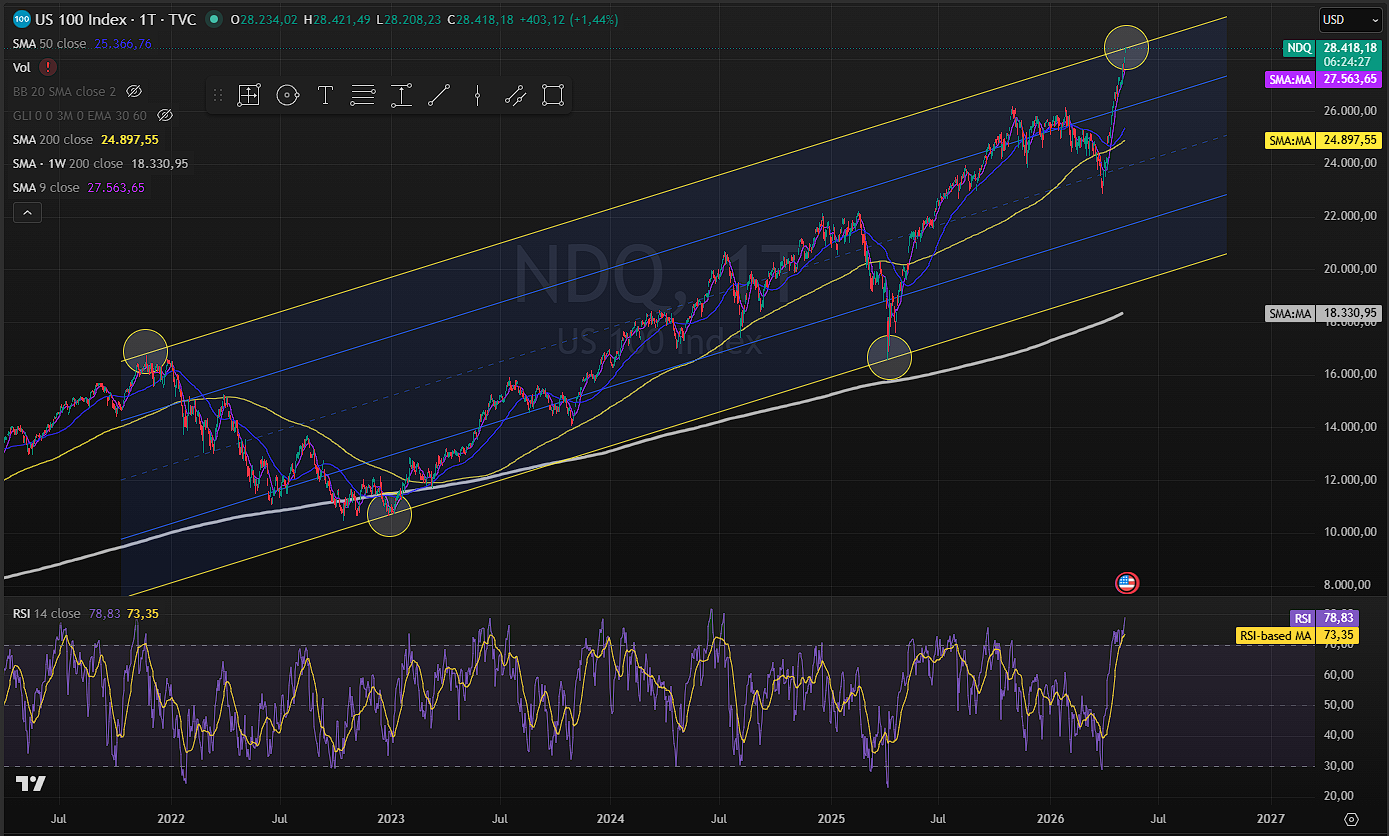Click the SMA 50 value 25.366,76
Viewport: 1389px width, 836px height.
[123, 43]
